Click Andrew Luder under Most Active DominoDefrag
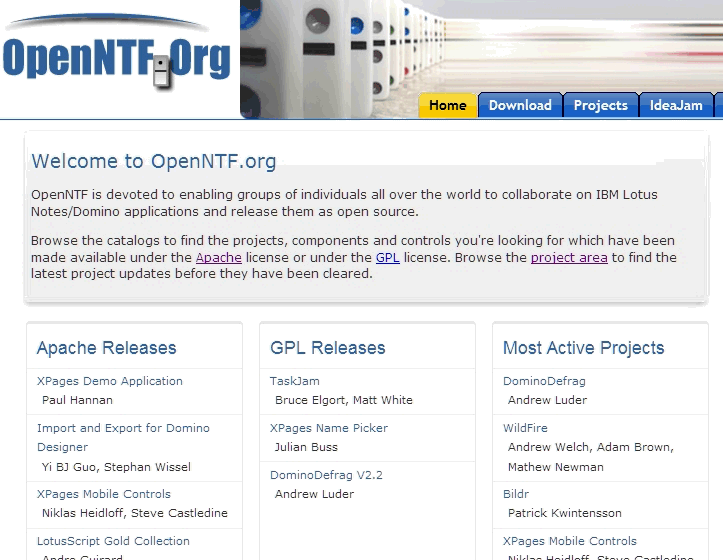 tap(547, 400)
